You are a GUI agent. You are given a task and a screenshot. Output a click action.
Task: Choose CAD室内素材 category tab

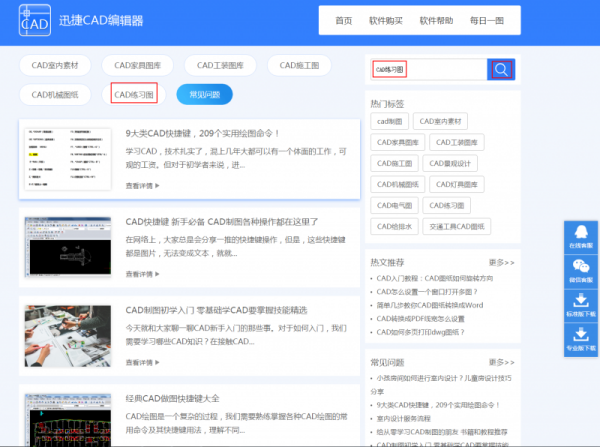(x=55, y=65)
